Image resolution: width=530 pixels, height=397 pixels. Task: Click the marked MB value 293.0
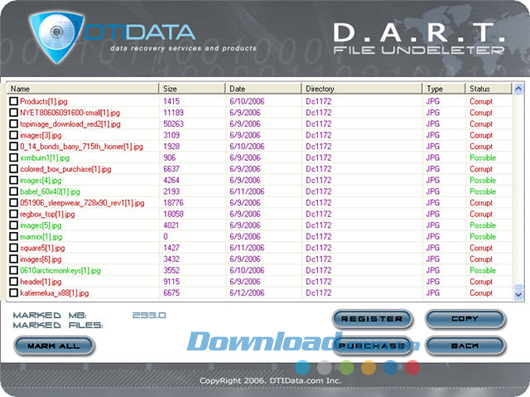[149, 315]
